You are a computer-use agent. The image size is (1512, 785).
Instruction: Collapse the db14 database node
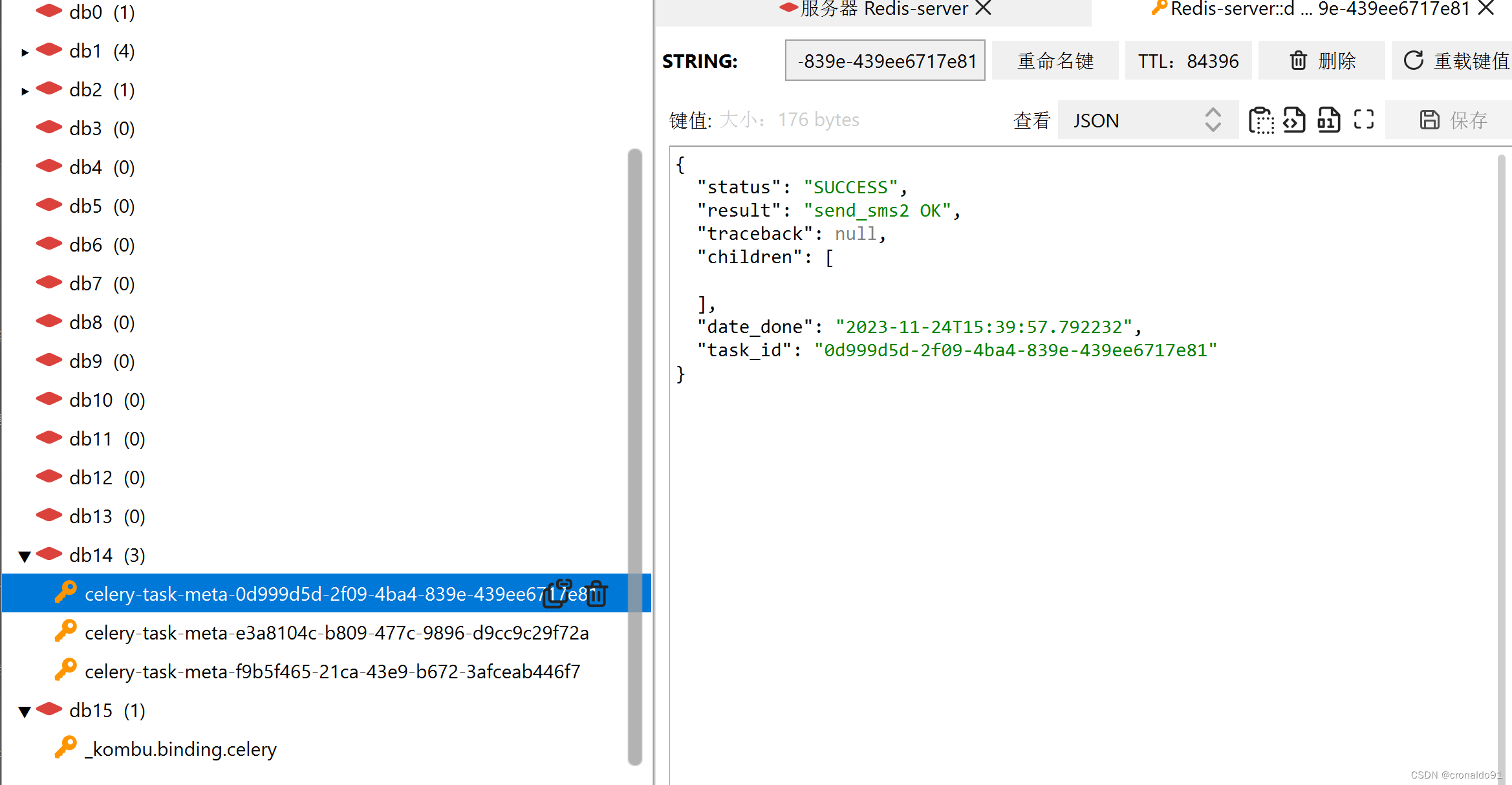(x=25, y=556)
